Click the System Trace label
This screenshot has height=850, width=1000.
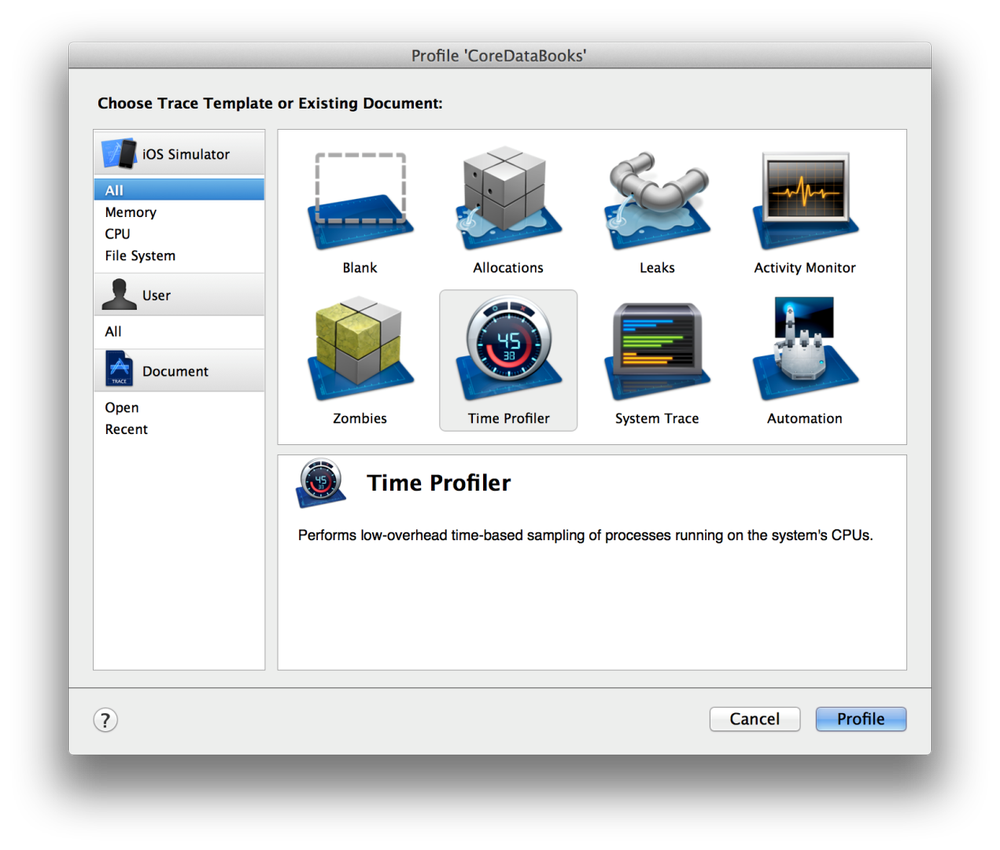pos(657,418)
